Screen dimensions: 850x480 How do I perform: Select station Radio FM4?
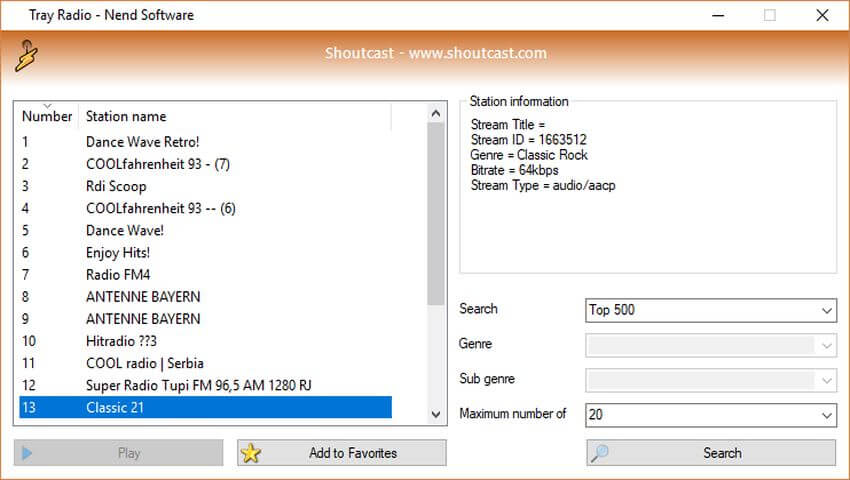[x=205, y=275]
